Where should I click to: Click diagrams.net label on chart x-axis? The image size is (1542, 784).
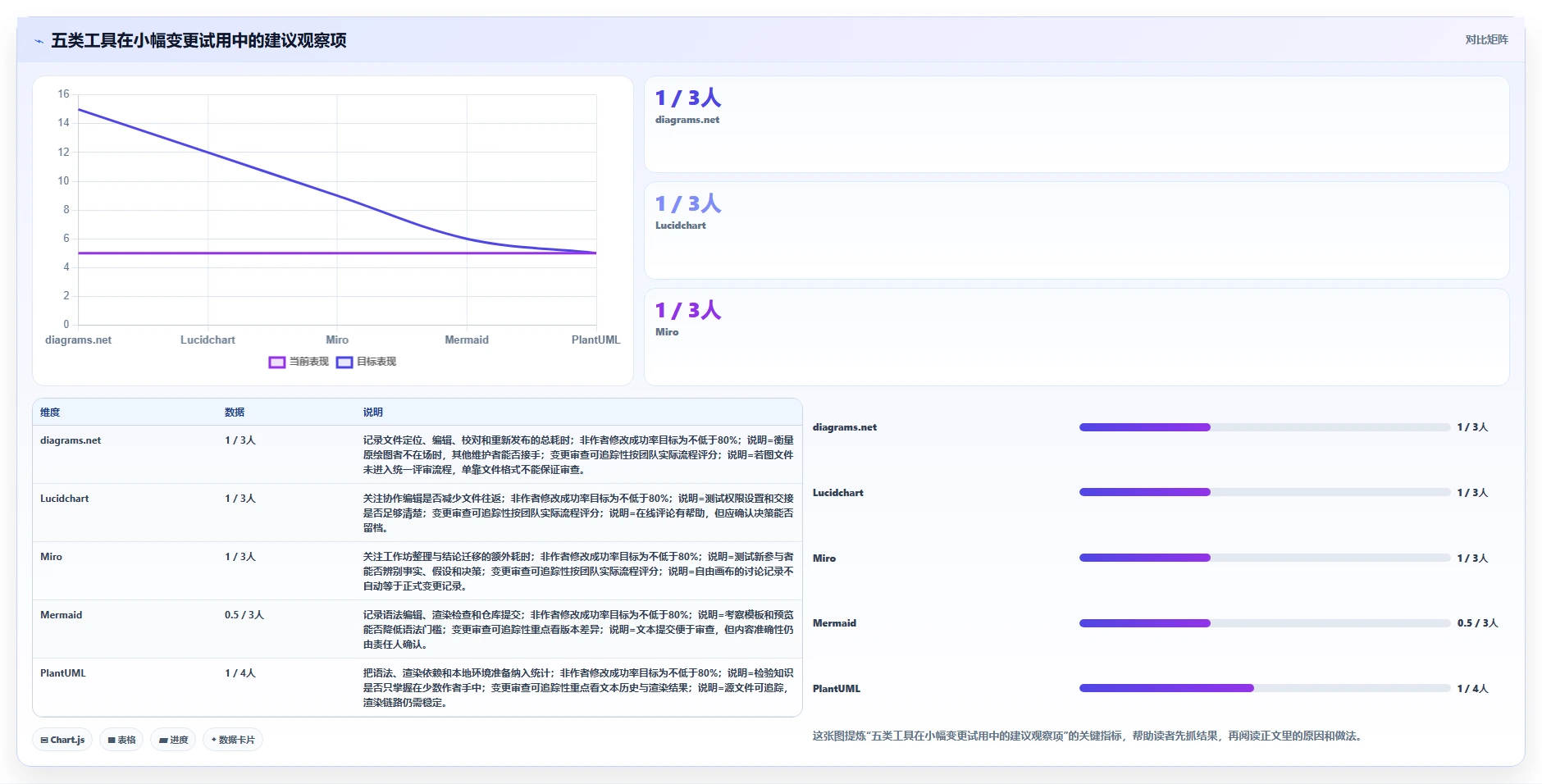(78, 340)
